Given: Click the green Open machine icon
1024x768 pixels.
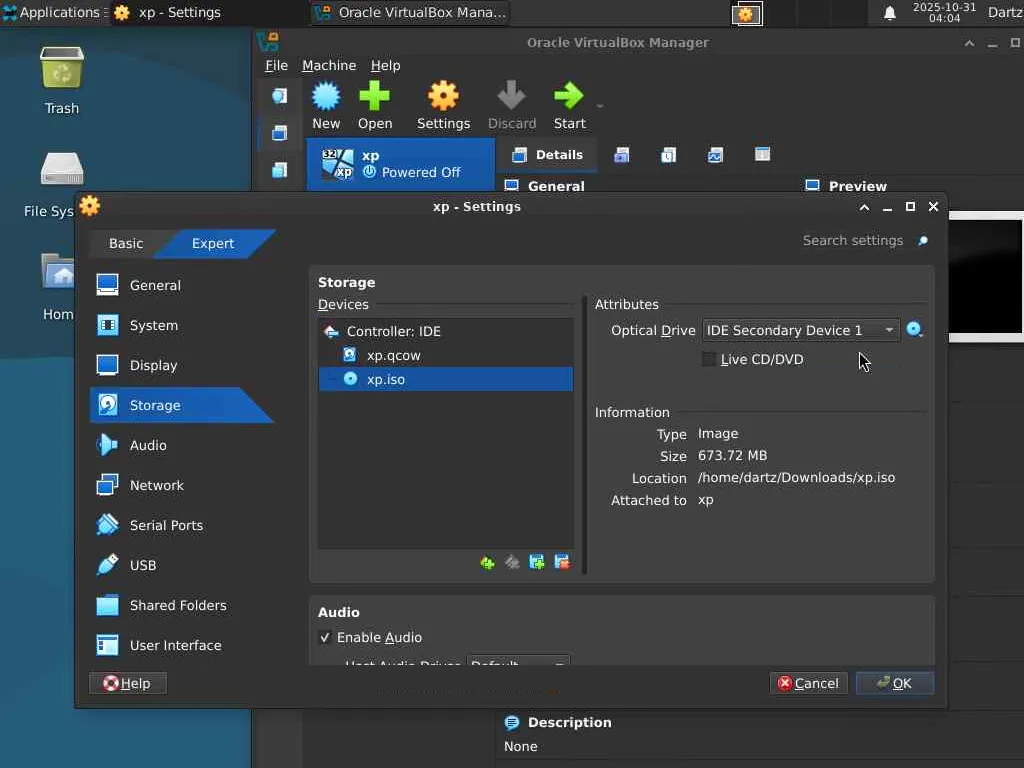Looking at the screenshot, I should point(375,105).
